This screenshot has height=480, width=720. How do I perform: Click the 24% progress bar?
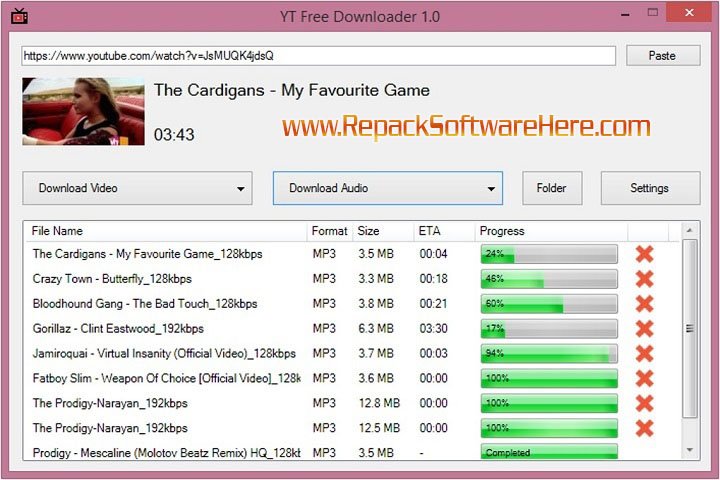click(549, 254)
